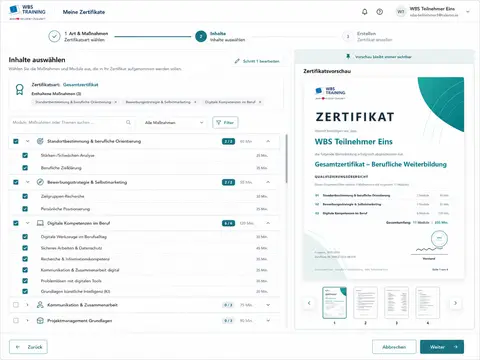Select preview page thumbnail 3

(396, 303)
